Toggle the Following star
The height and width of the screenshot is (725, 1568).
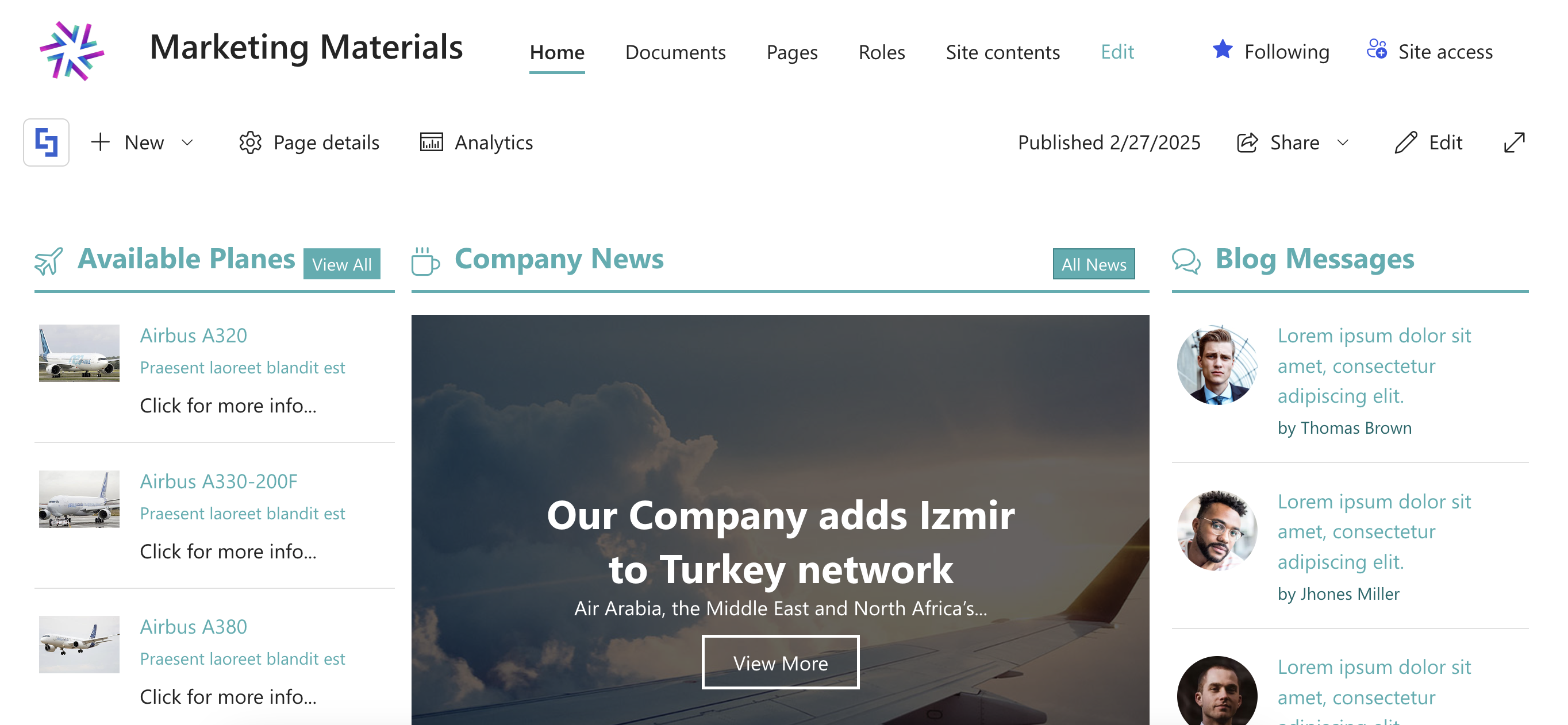(1222, 49)
